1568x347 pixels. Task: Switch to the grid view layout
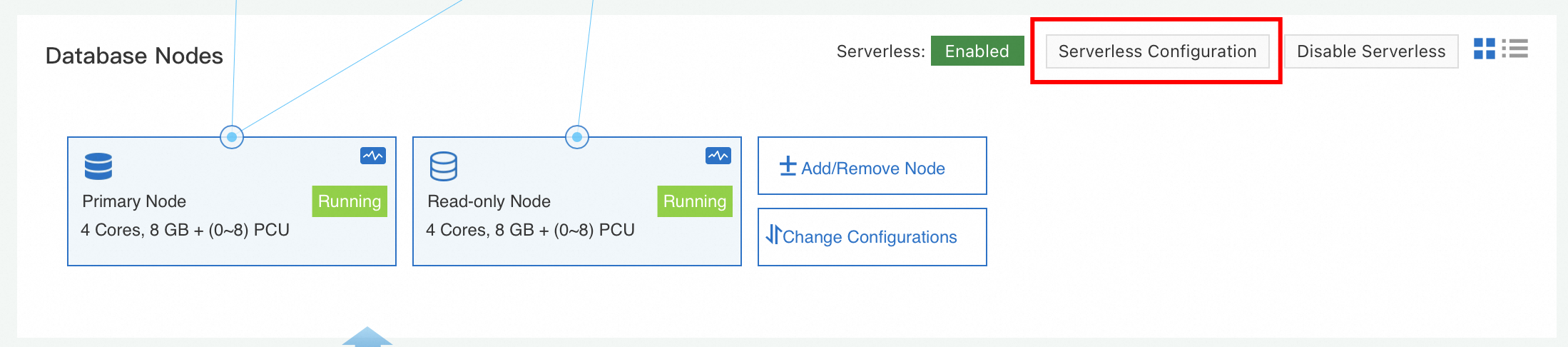tap(1484, 49)
